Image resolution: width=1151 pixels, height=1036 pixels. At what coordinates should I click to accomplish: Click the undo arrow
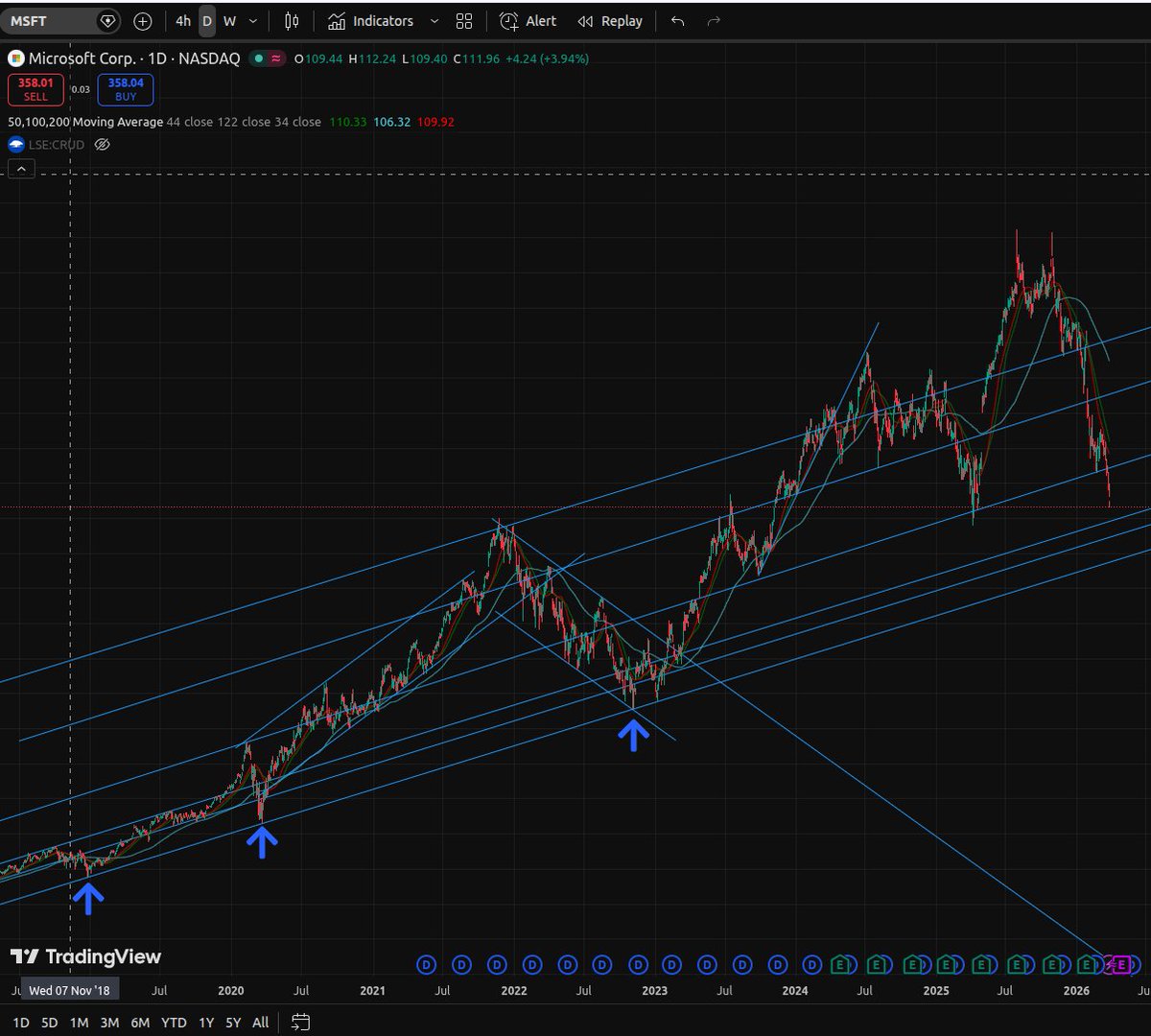point(678,21)
